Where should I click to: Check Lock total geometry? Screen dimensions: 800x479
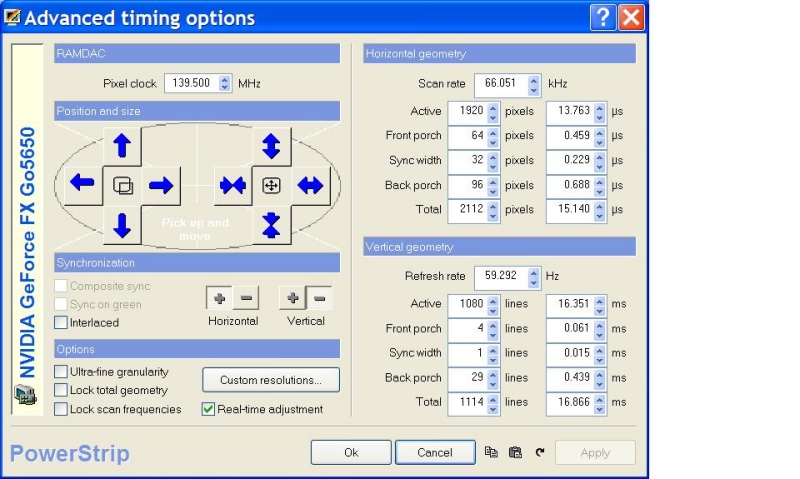tap(61, 390)
